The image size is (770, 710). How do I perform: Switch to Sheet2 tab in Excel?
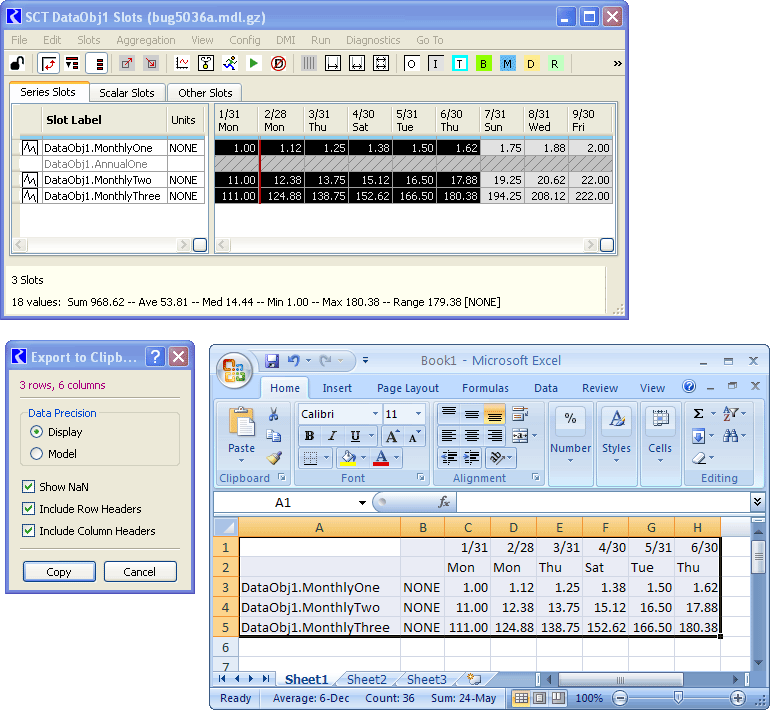point(367,679)
